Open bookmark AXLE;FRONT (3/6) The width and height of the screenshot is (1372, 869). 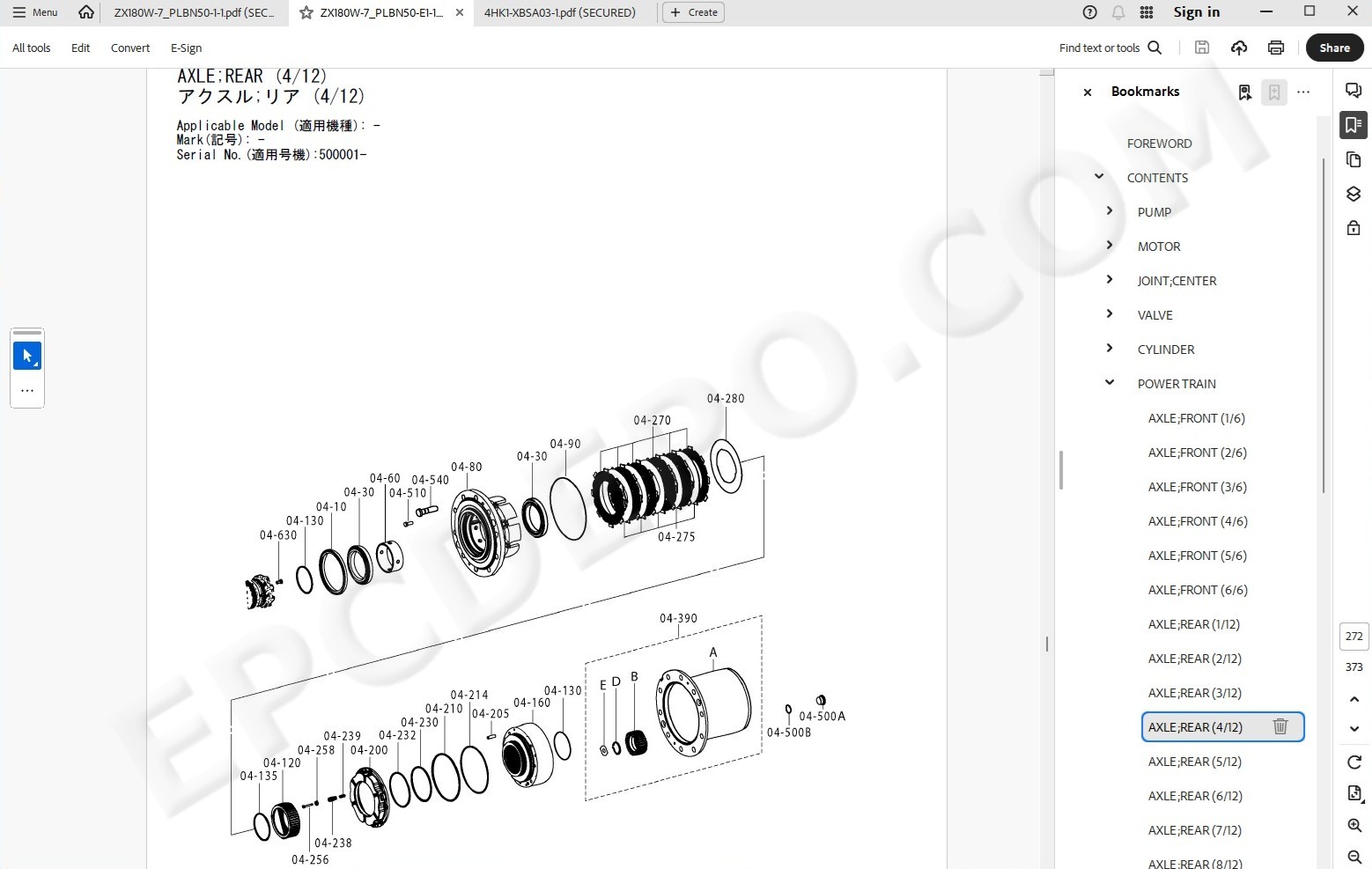[x=1198, y=487]
